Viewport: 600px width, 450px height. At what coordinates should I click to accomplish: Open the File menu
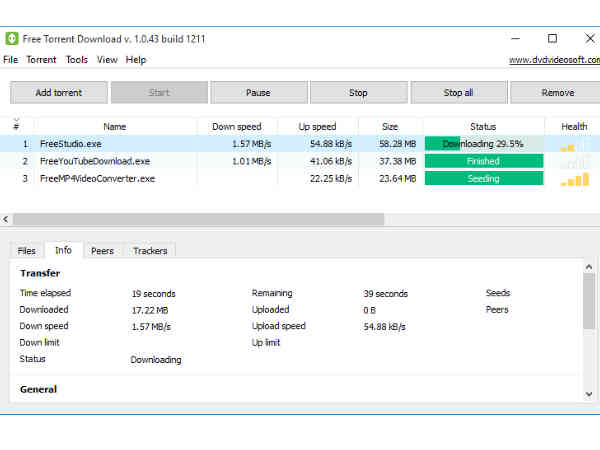click(10, 60)
